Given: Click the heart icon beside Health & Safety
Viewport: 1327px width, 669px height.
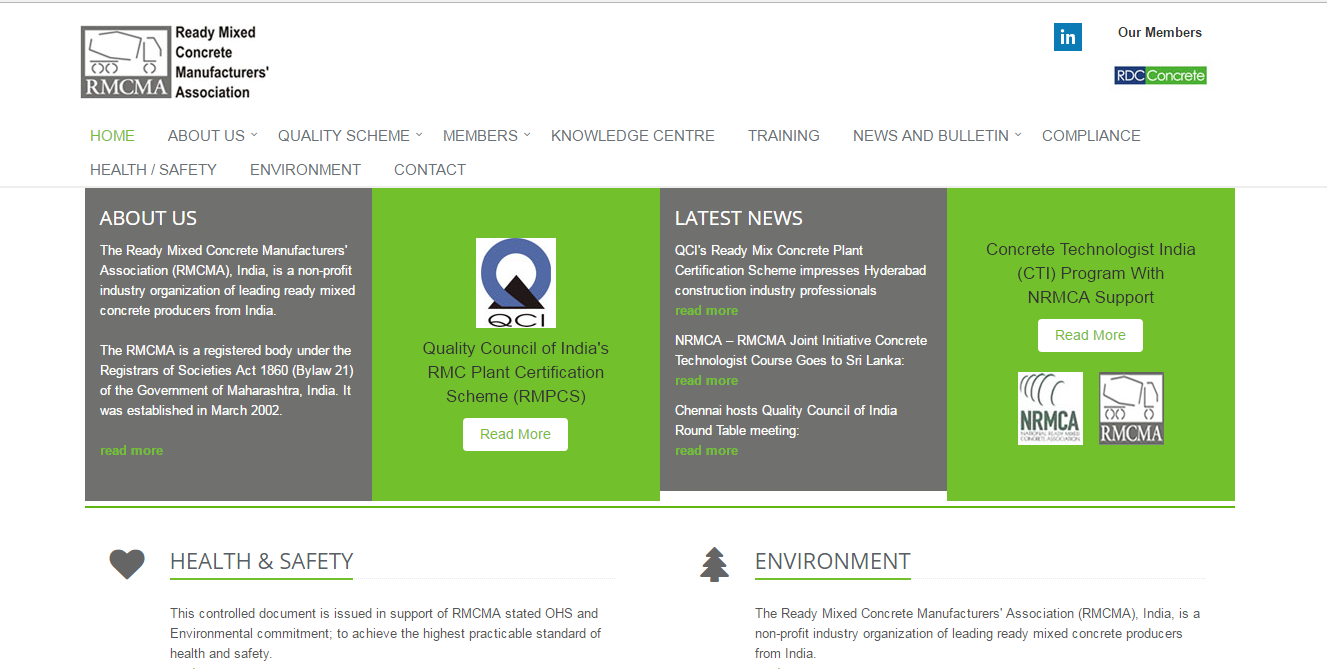Looking at the screenshot, I should pos(127,564).
